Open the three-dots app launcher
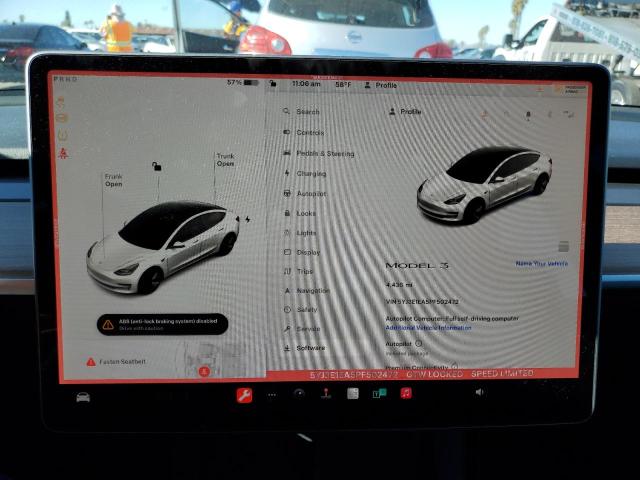This screenshot has width=640, height=480. click(x=272, y=395)
